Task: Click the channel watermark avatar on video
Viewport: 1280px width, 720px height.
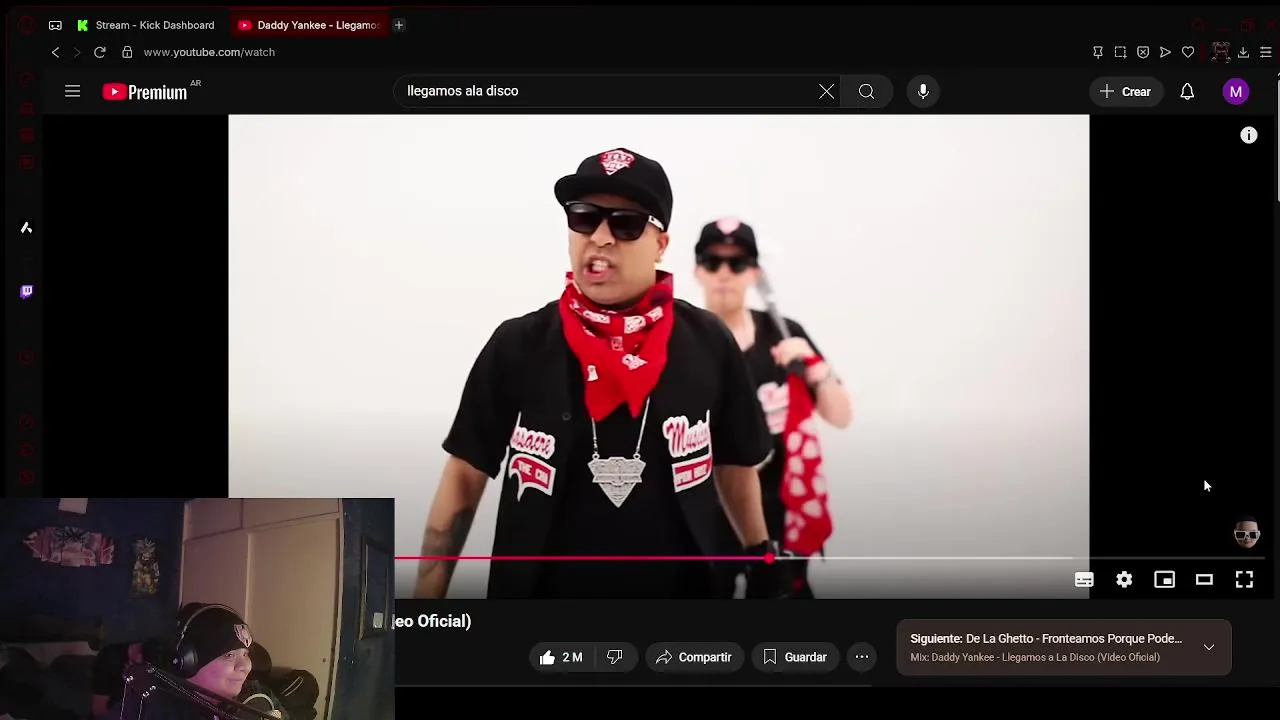Action: click(x=1246, y=534)
